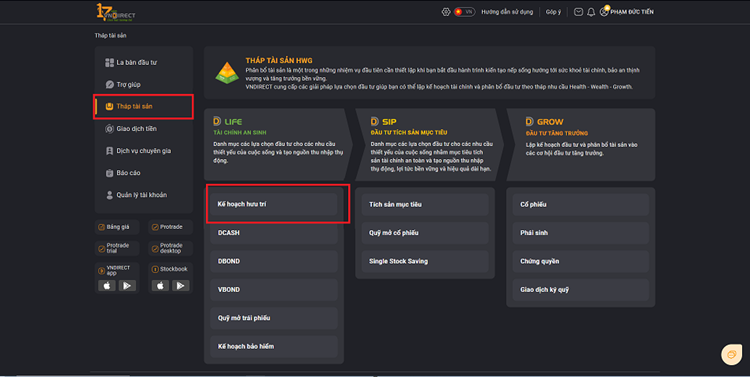
Task: Open the Phái sinh option
Action: [x=581, y=233]
